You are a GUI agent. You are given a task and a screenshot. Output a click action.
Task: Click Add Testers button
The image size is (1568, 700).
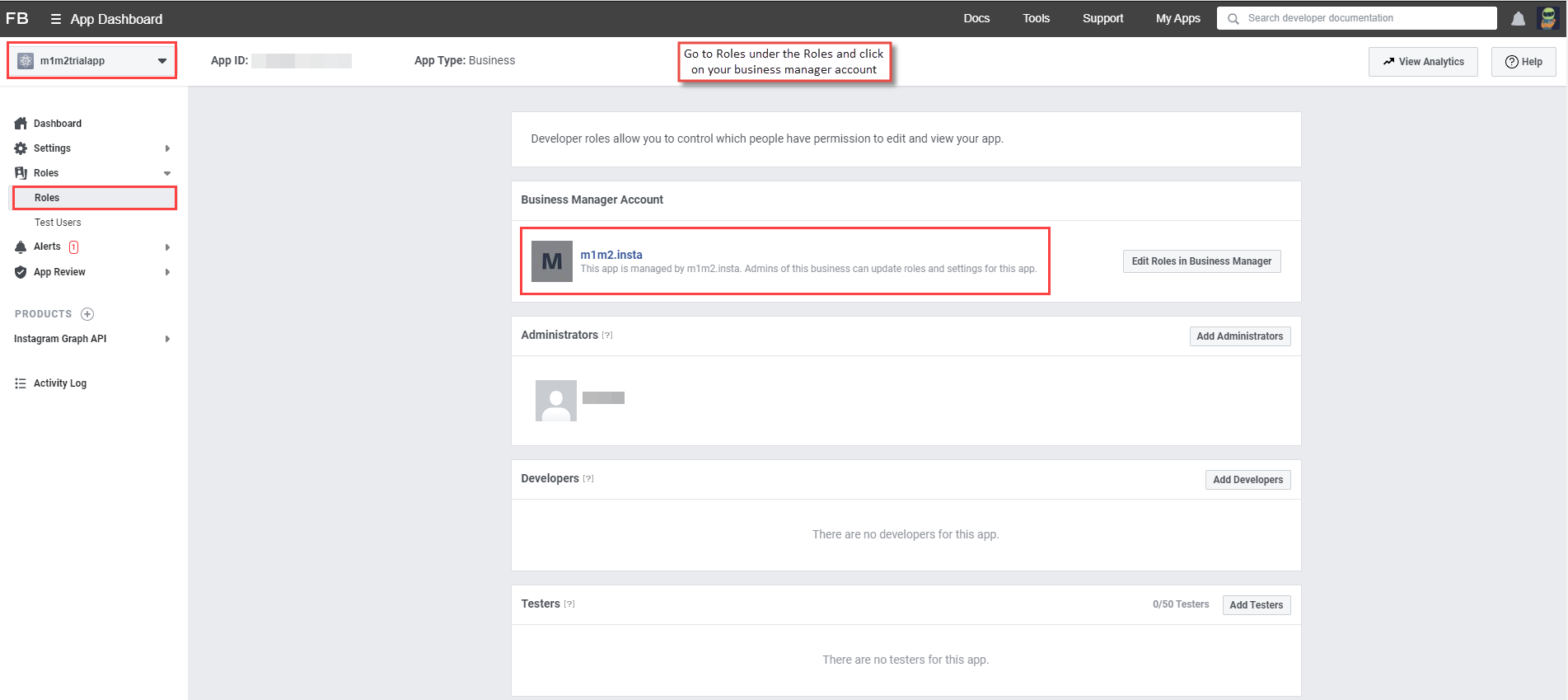coord(1256,605)
